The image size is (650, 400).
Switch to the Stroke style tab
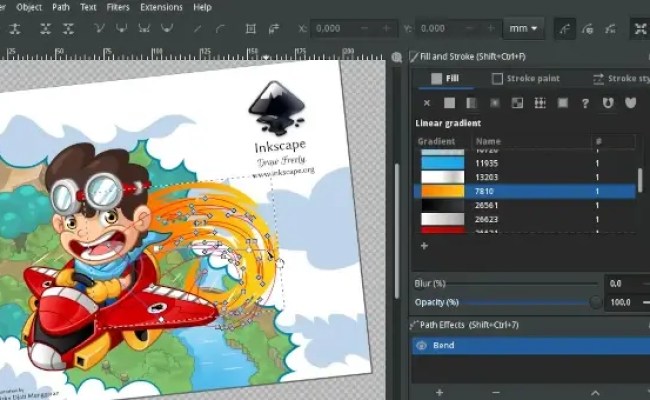(621, 78)
